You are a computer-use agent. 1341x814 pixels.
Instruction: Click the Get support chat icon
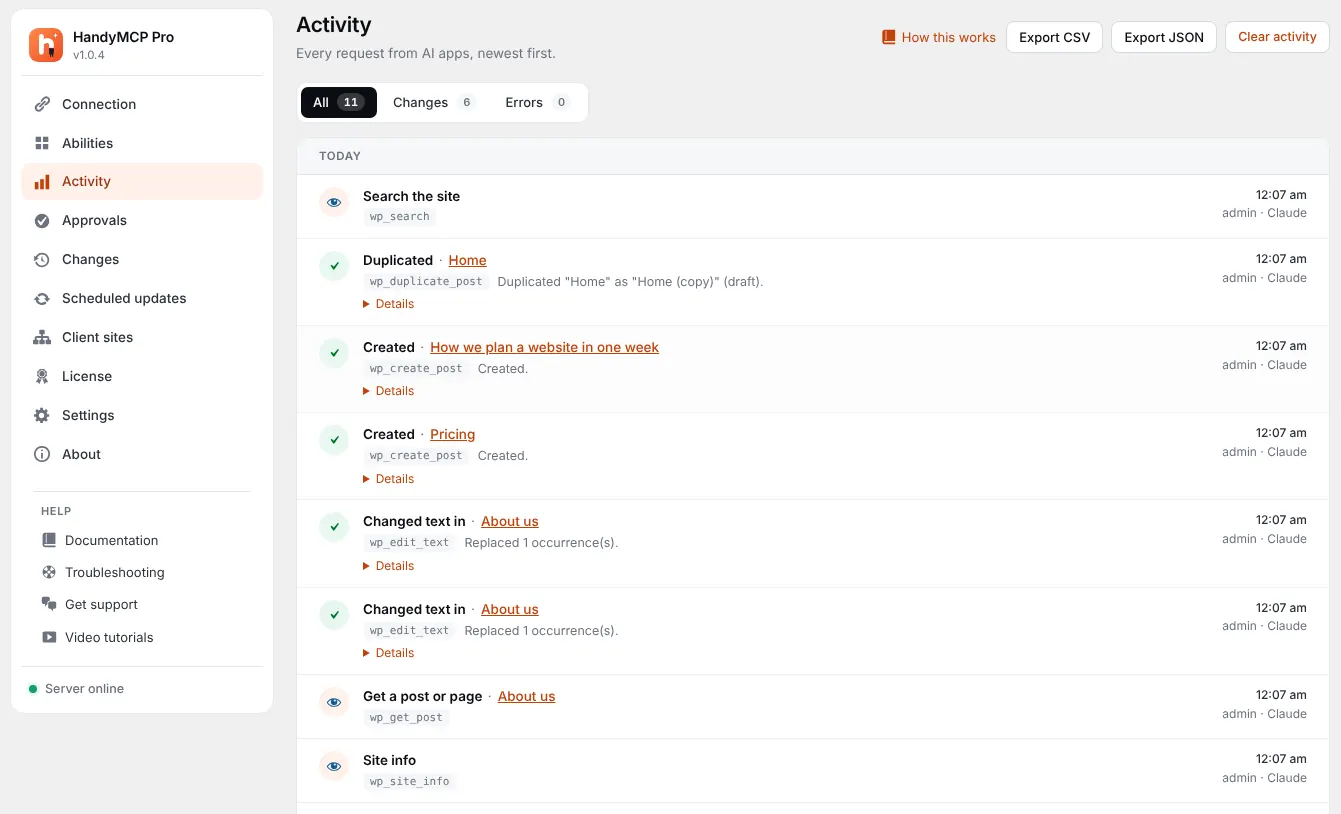click(x=49, y=605)
